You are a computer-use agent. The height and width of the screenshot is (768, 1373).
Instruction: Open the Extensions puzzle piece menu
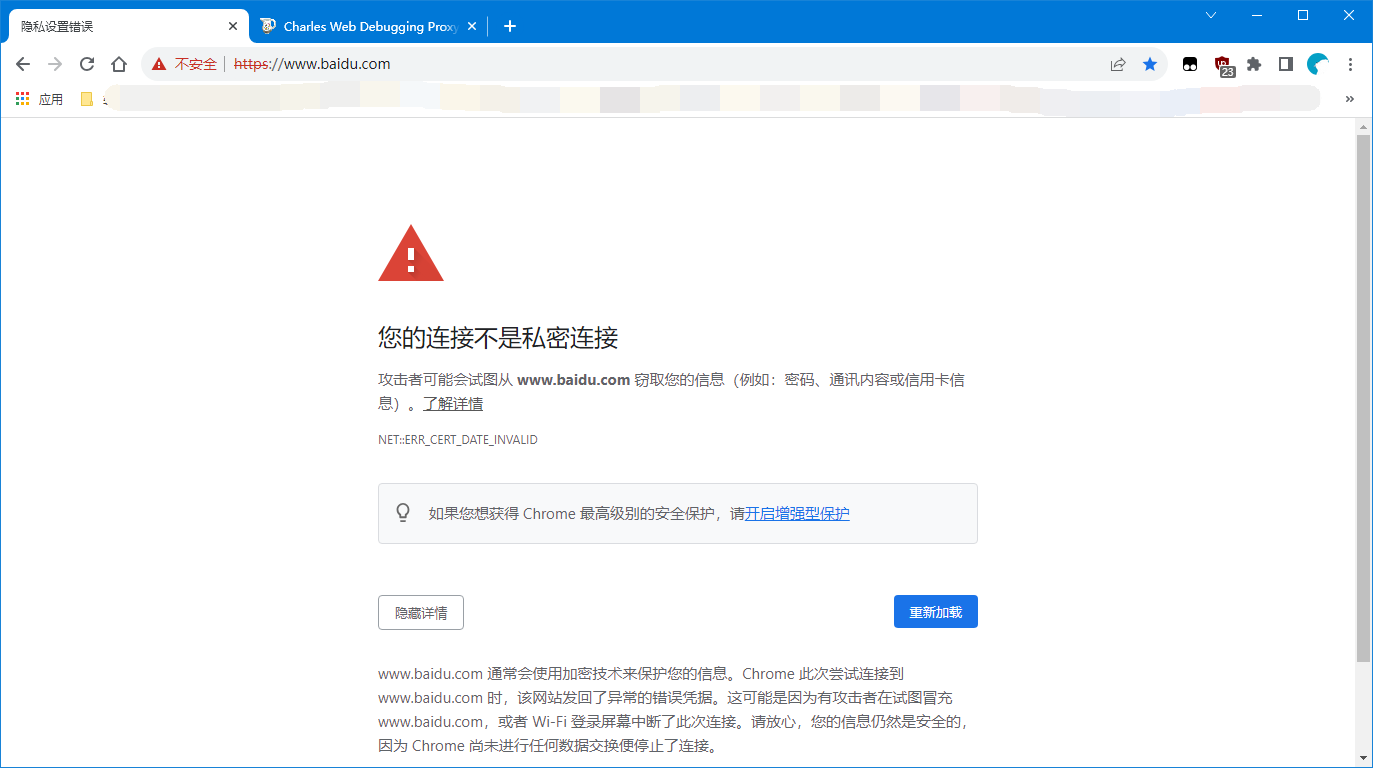pos(1254,64)
